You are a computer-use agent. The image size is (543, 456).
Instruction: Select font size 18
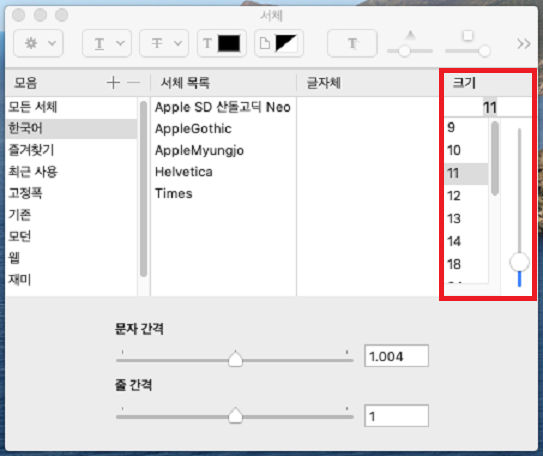coord(466,265)
